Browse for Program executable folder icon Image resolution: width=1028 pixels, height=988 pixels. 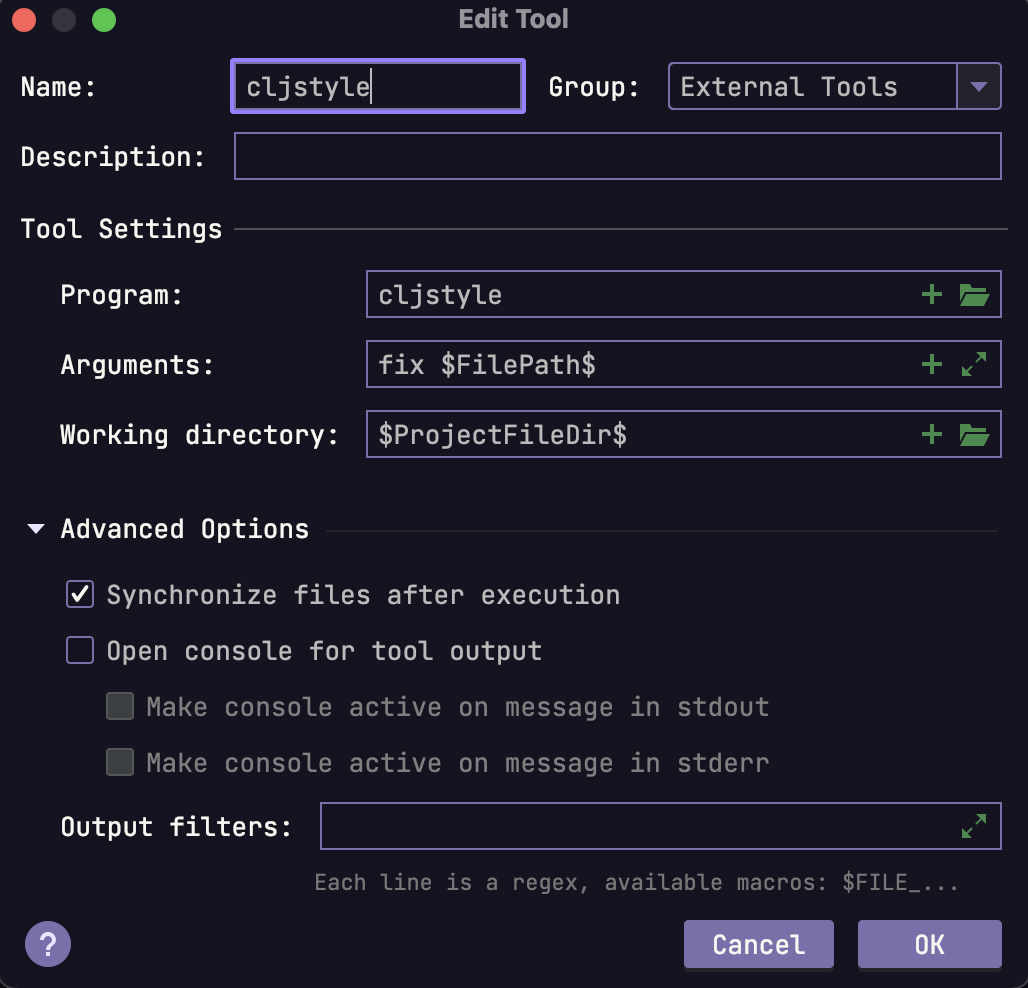[x=974, y=294]
